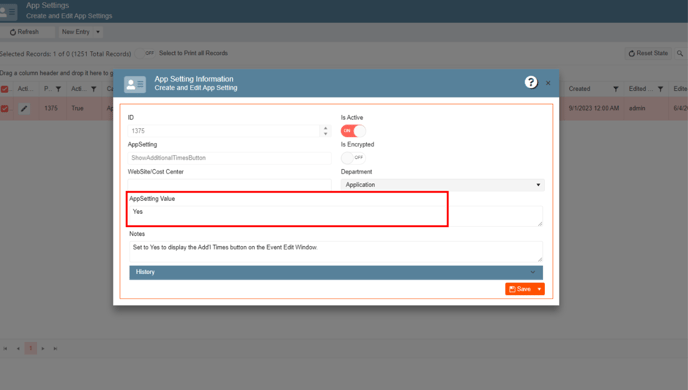Go to the next page of records
Image resolution: width=688 pixels, height=390 pixels.
pyautogui.click(x=43, y=349)
